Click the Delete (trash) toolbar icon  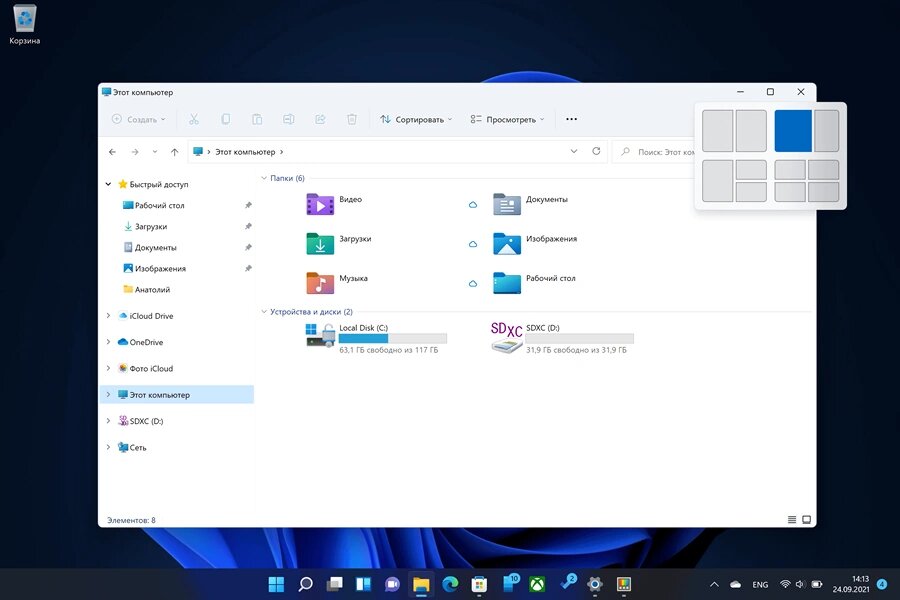click(x=351, y=119)
